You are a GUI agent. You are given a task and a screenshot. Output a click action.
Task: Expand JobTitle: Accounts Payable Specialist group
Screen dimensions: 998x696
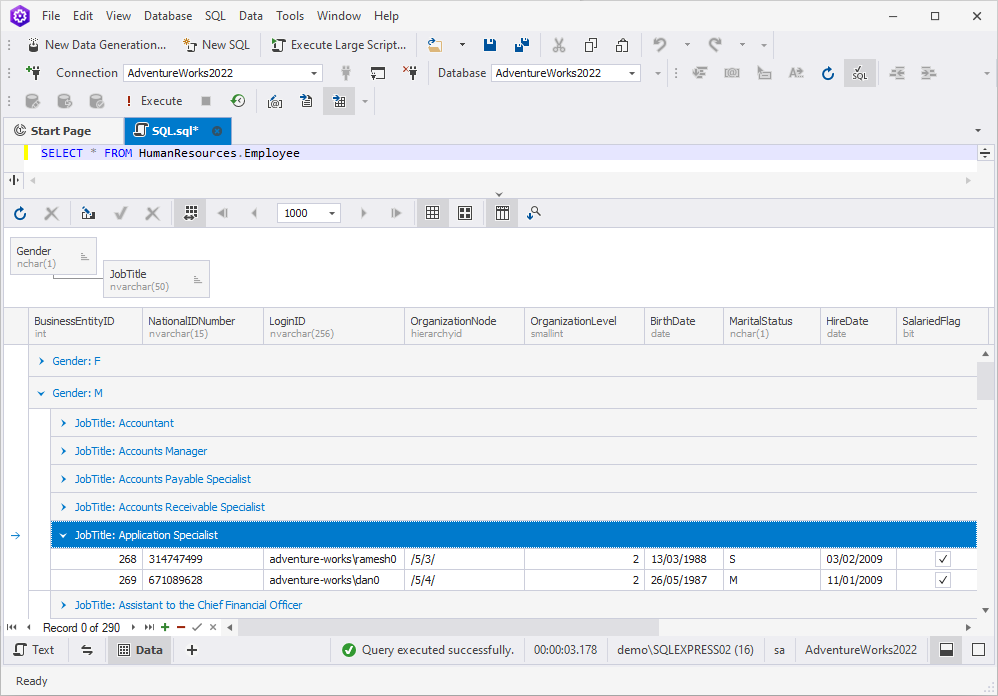64,479
